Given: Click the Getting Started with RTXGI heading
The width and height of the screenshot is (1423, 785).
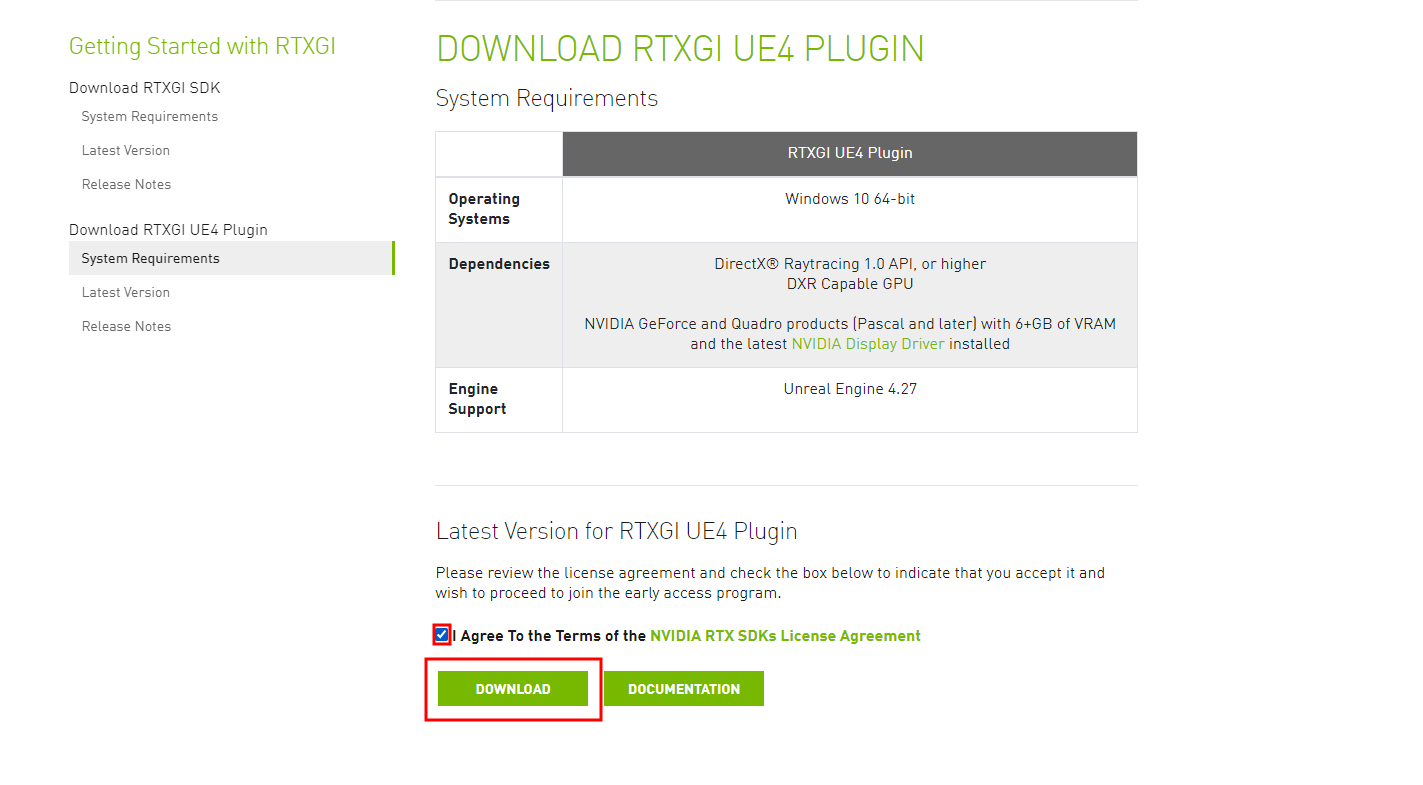Looking at the screenshot, I should [202, 46].
